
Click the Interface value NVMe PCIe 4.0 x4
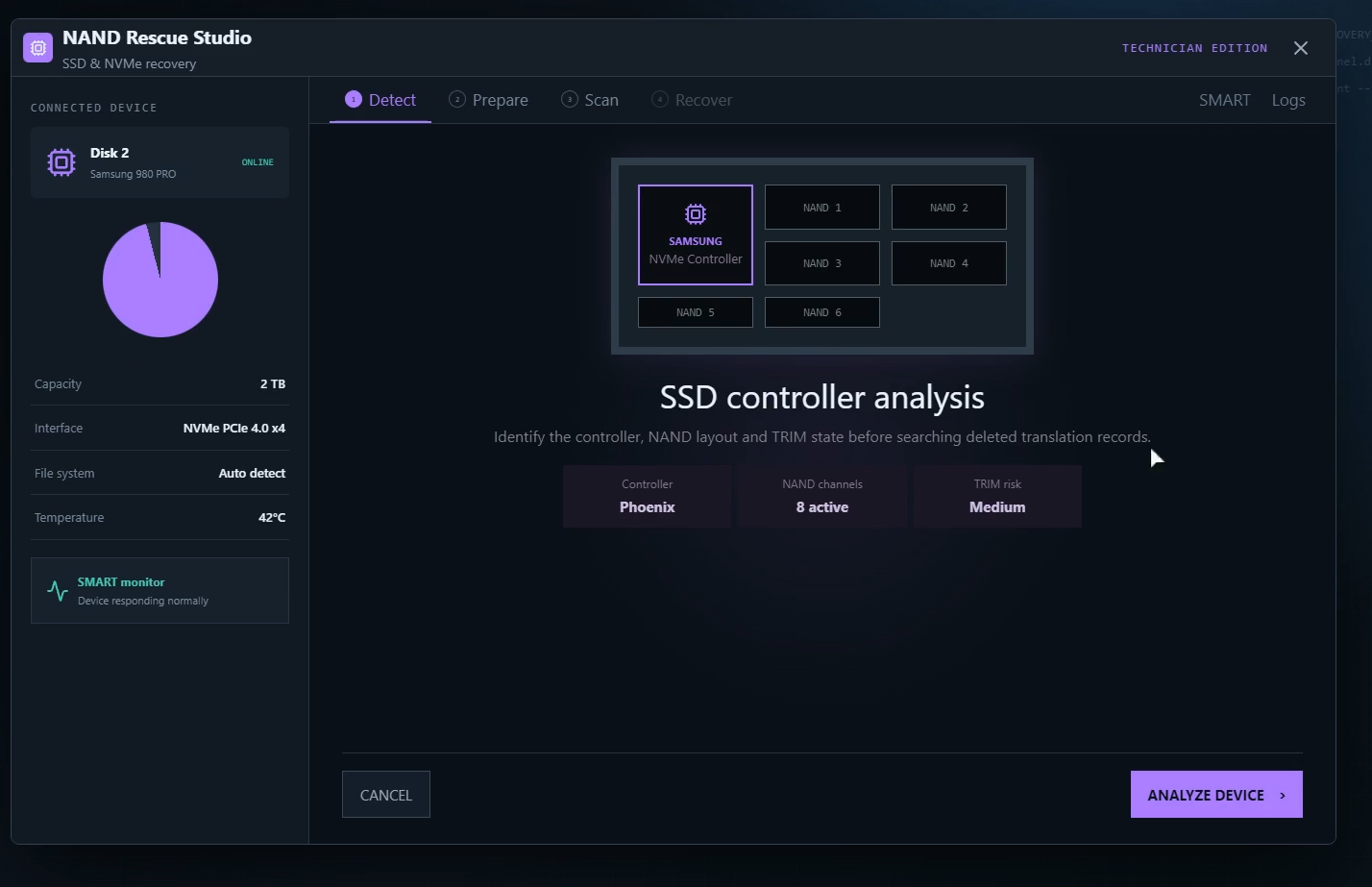point(234,429)
